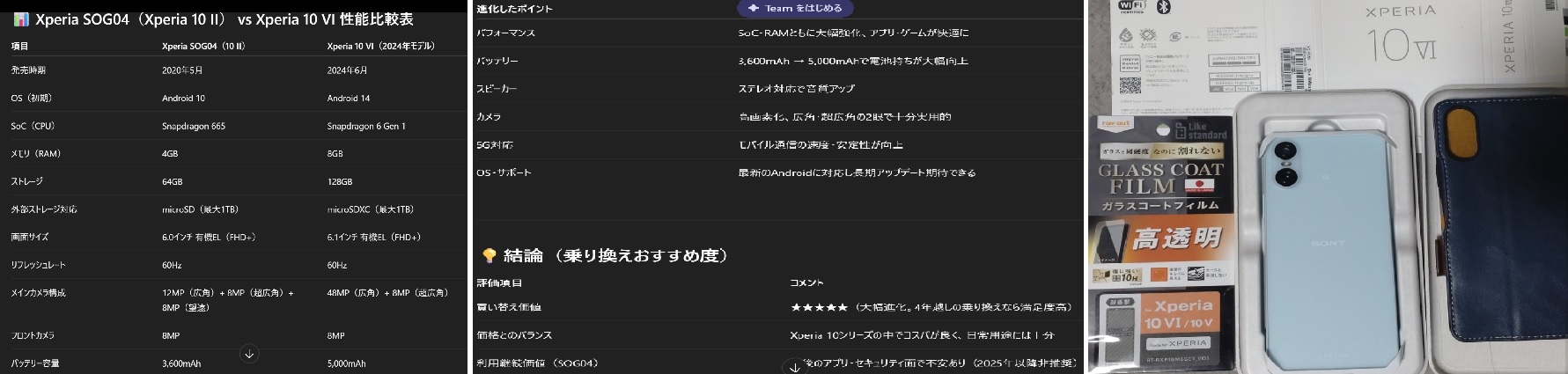
Task: Click the ★★★★★ rating comment
Action: coord(932,308)
